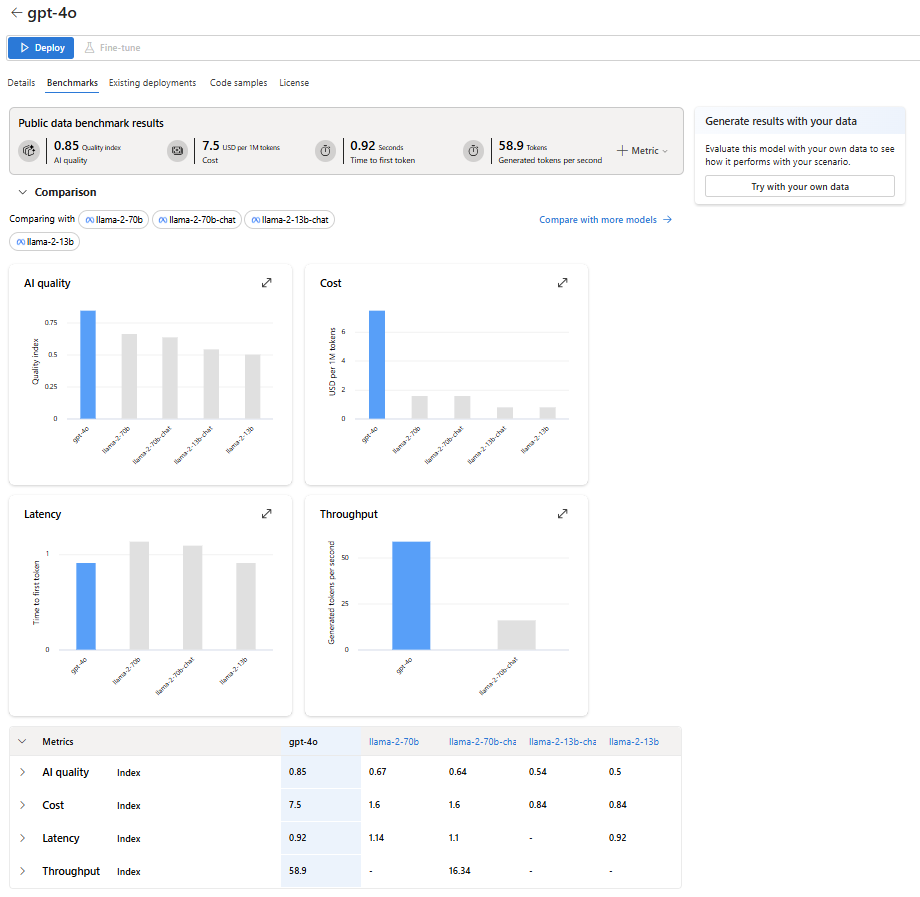Click gpt-4o AI quality value 0.85 in table
The height and width of the screenshot is (897, 920).
(297, 771)
